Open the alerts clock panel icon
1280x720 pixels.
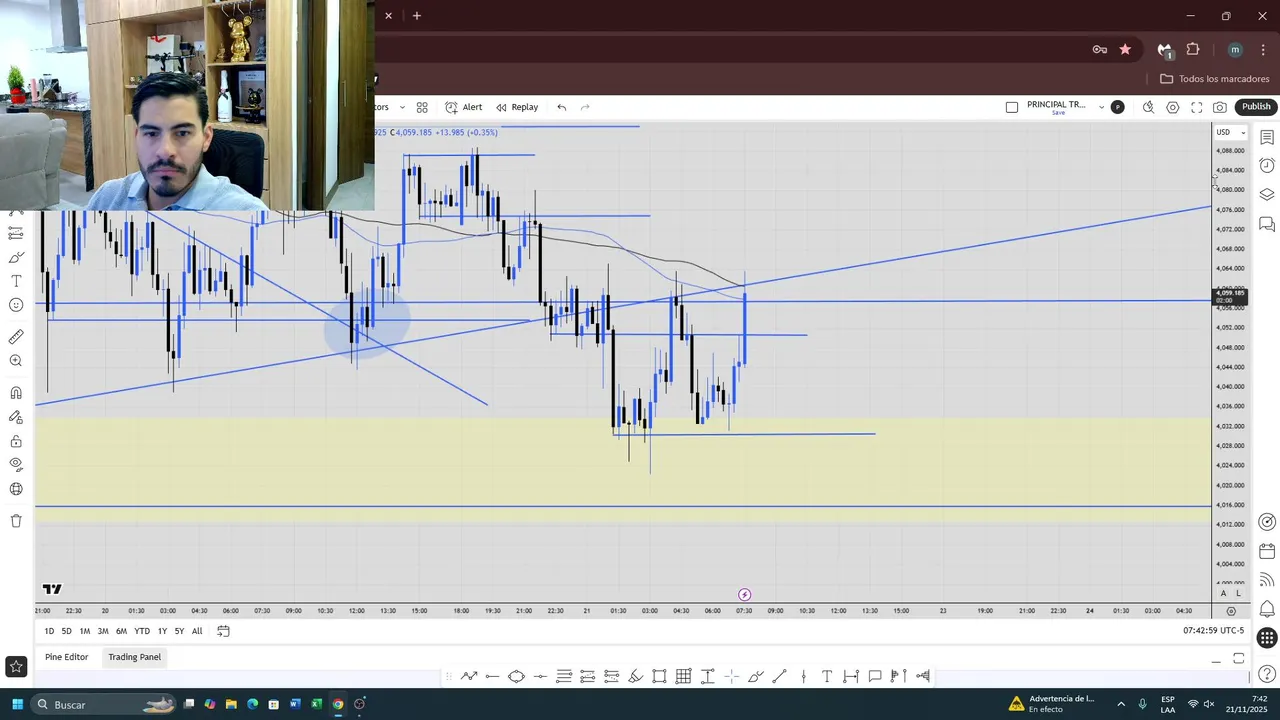pos(1267,165)
